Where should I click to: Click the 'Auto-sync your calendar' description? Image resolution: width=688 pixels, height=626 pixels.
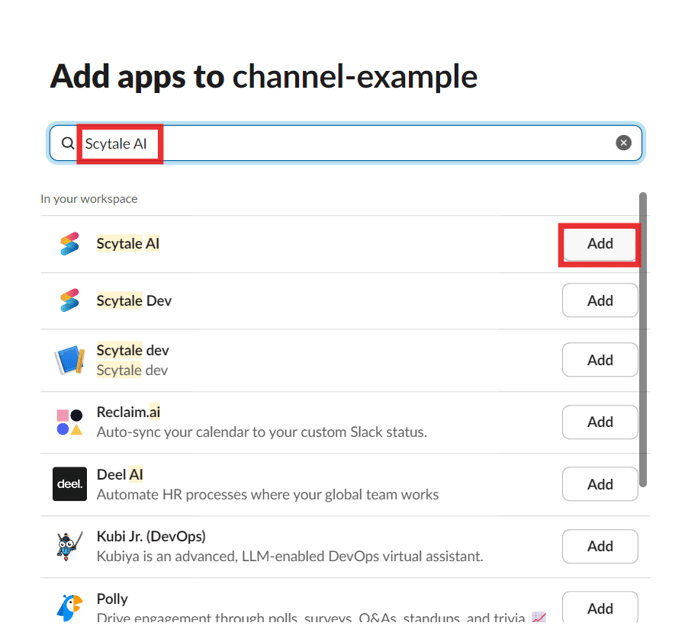click(x=262, y=432)
